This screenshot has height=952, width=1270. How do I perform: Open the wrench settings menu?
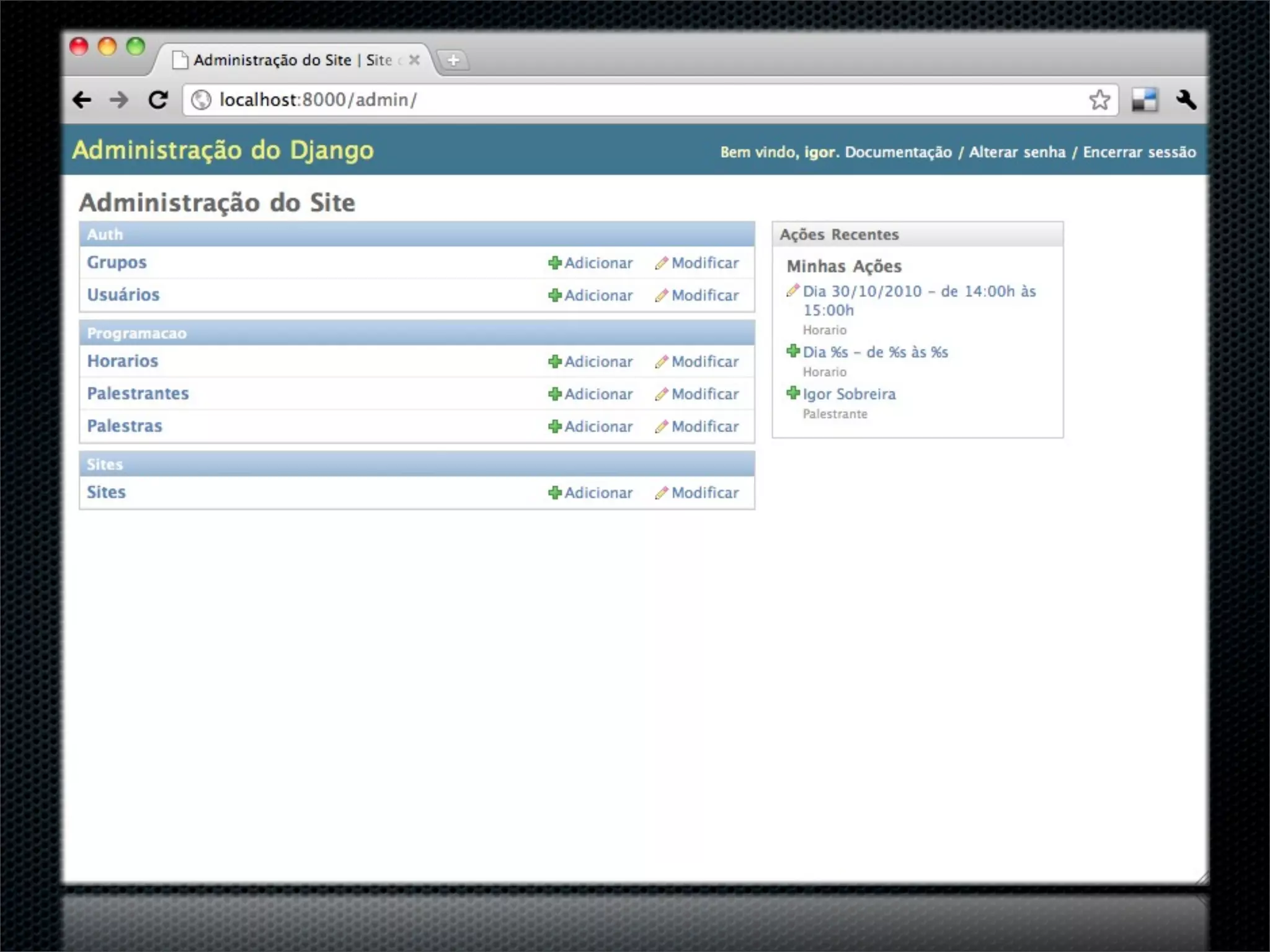(1186, 100)
